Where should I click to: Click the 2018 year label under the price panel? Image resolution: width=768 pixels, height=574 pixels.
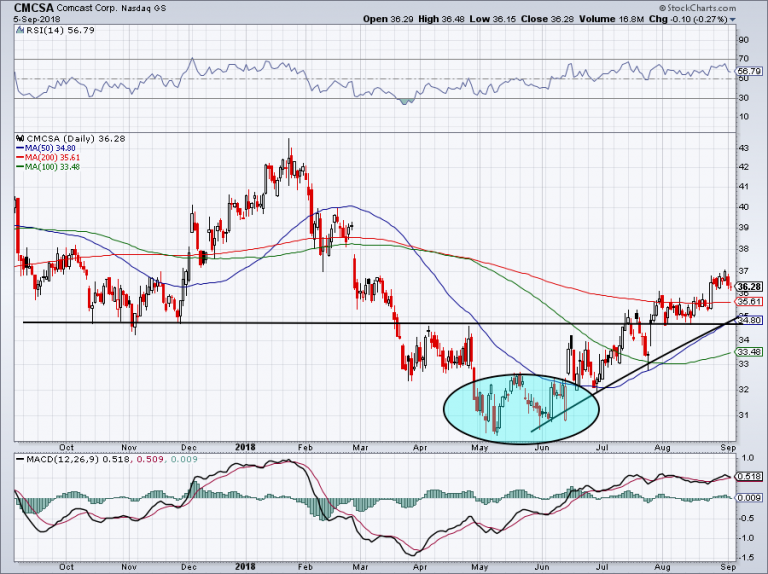245,447
